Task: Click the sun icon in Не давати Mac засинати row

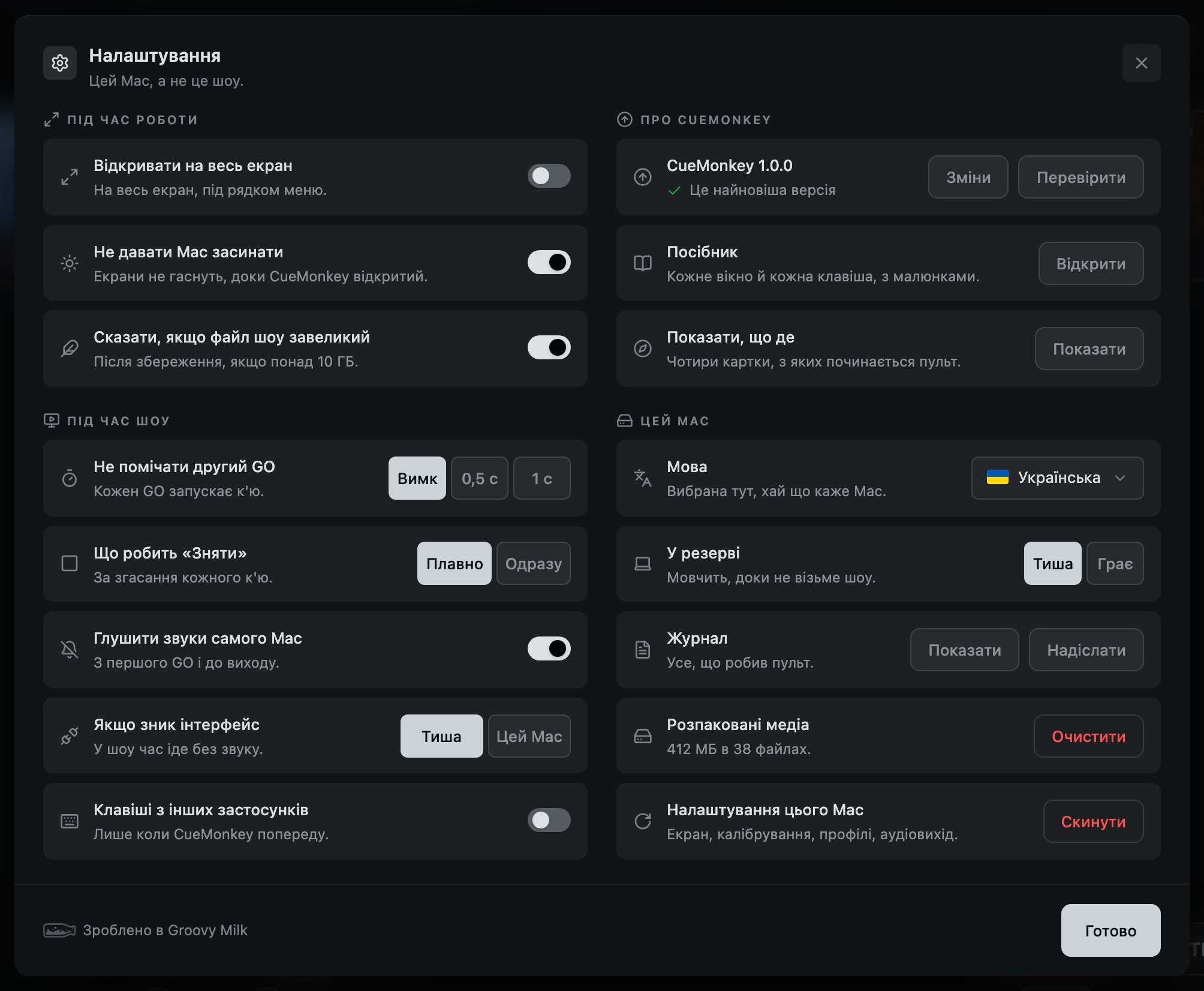Action: 70,263
